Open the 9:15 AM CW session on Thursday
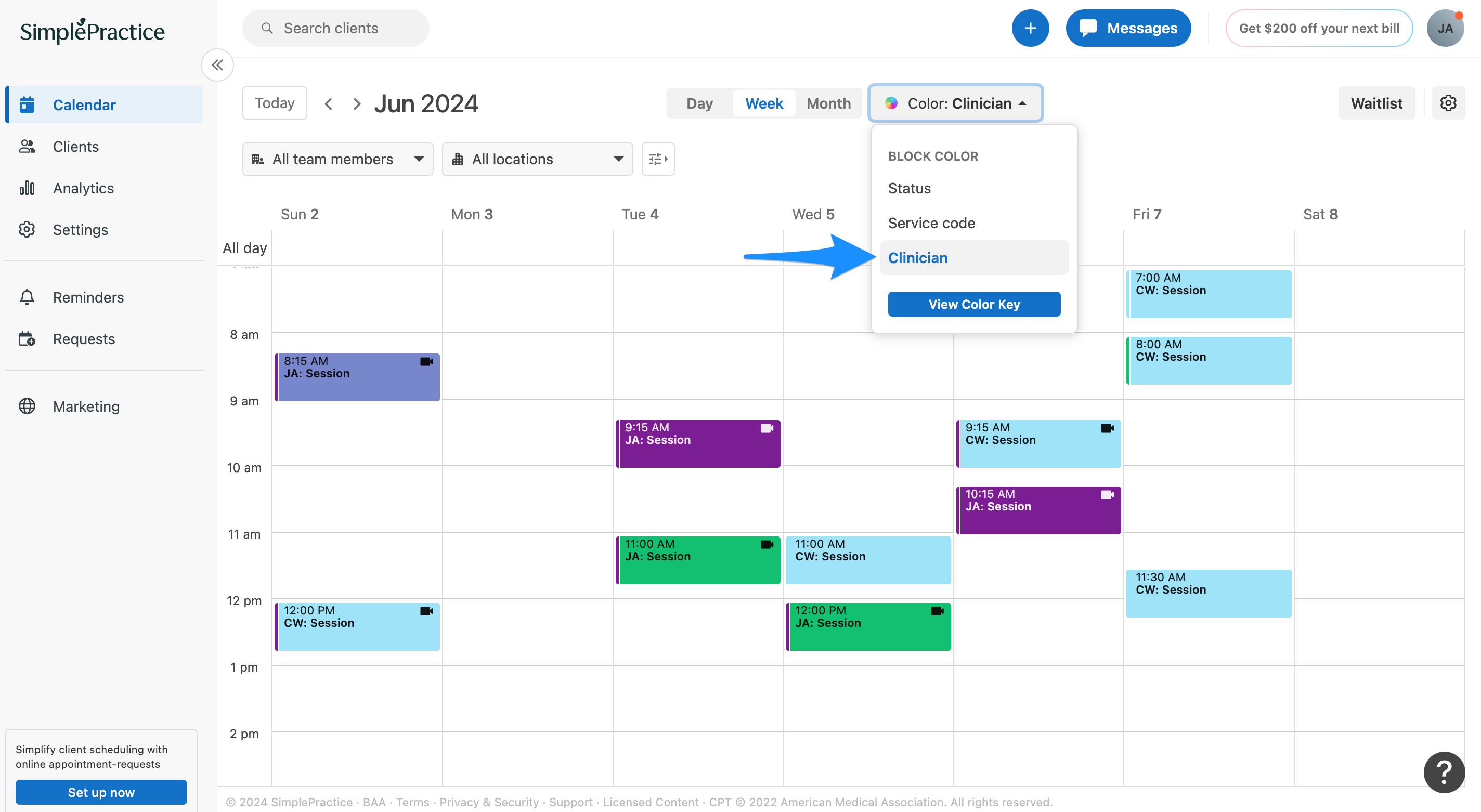 1038,443
